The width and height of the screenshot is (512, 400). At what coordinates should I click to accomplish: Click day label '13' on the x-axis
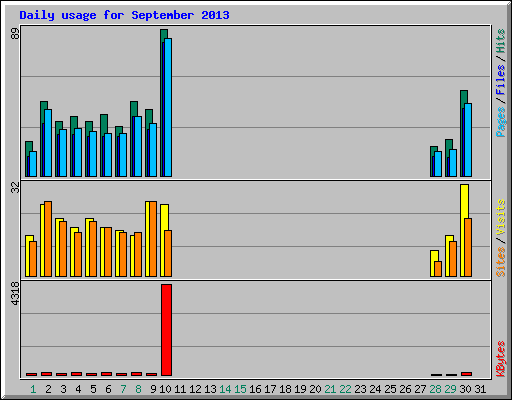210,389
